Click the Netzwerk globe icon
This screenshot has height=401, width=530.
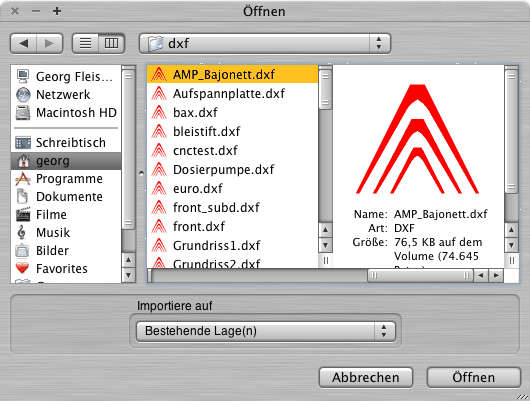pyautogui.click(x=23, y=95)
